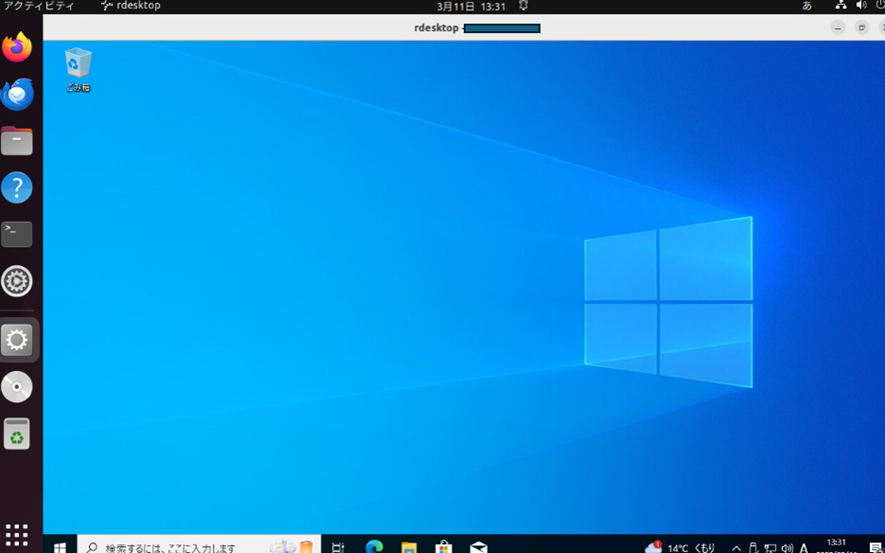885x553 pixels.
Task: Show Applications grid in Ubuntu dock
Action: point(17,534)
